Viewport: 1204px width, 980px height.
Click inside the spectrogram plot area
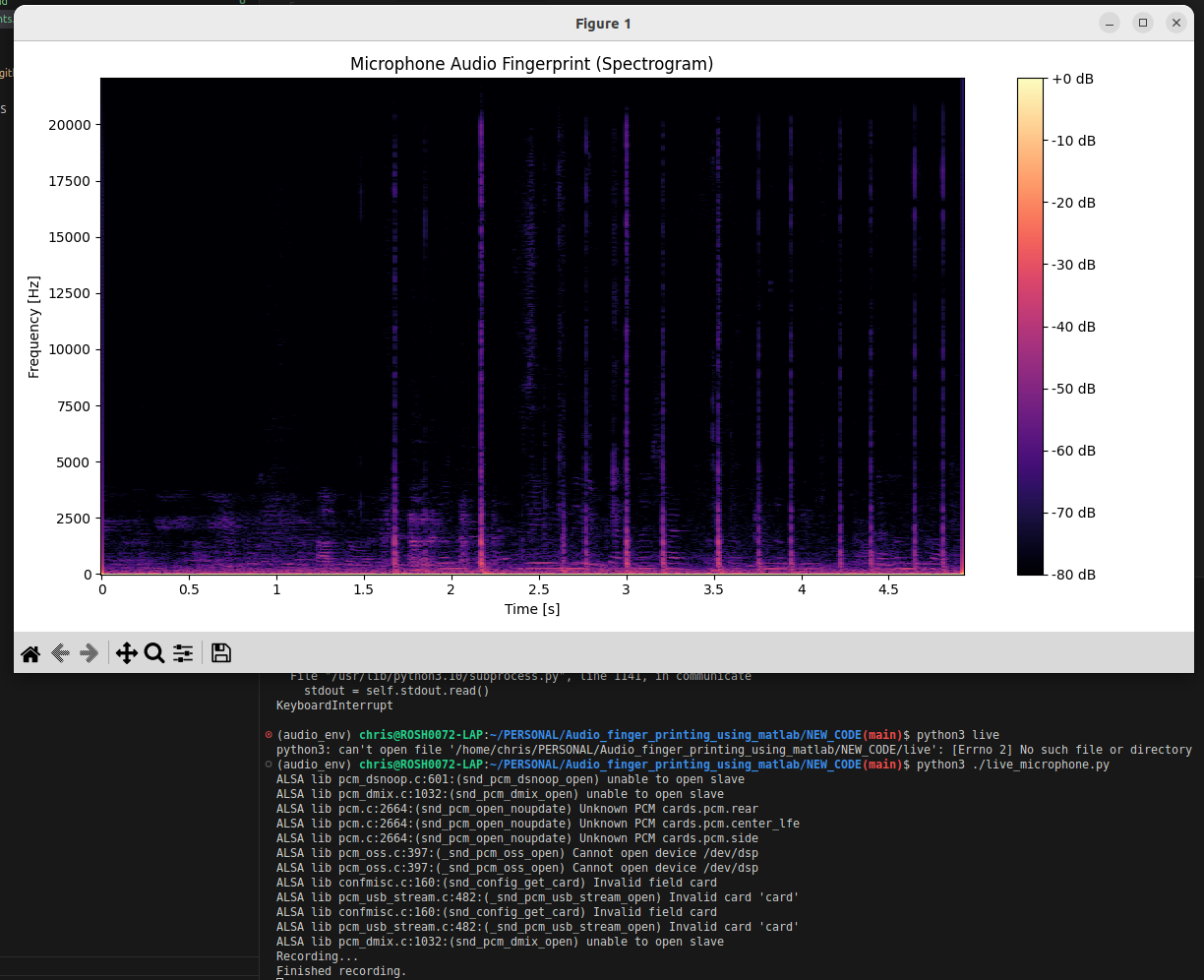pos(531,326)
